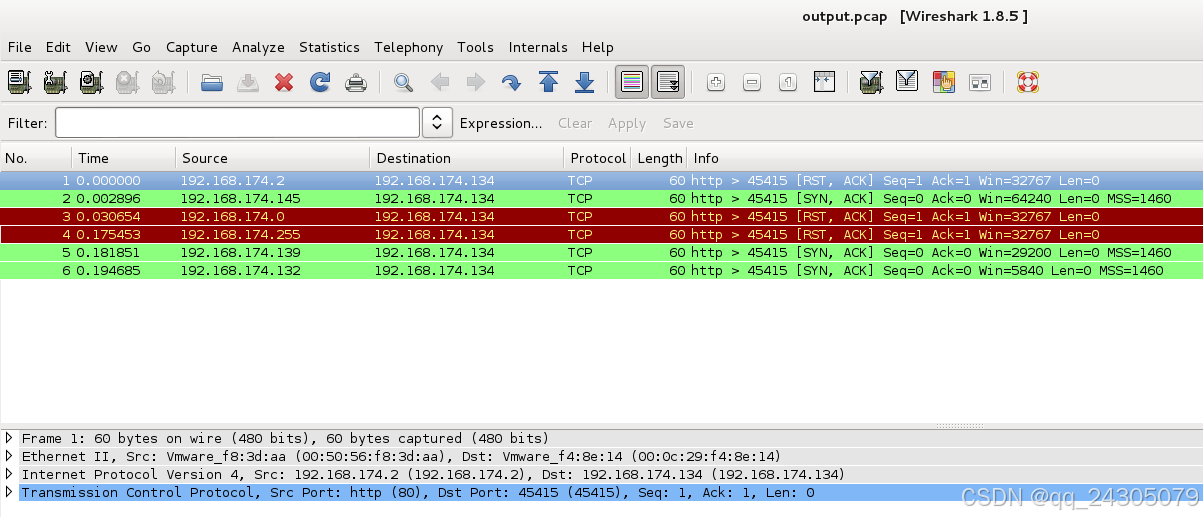
Task: Select packet 6 from 192.168.174.132
Action: pyautogui.click(x=601, y=270)
